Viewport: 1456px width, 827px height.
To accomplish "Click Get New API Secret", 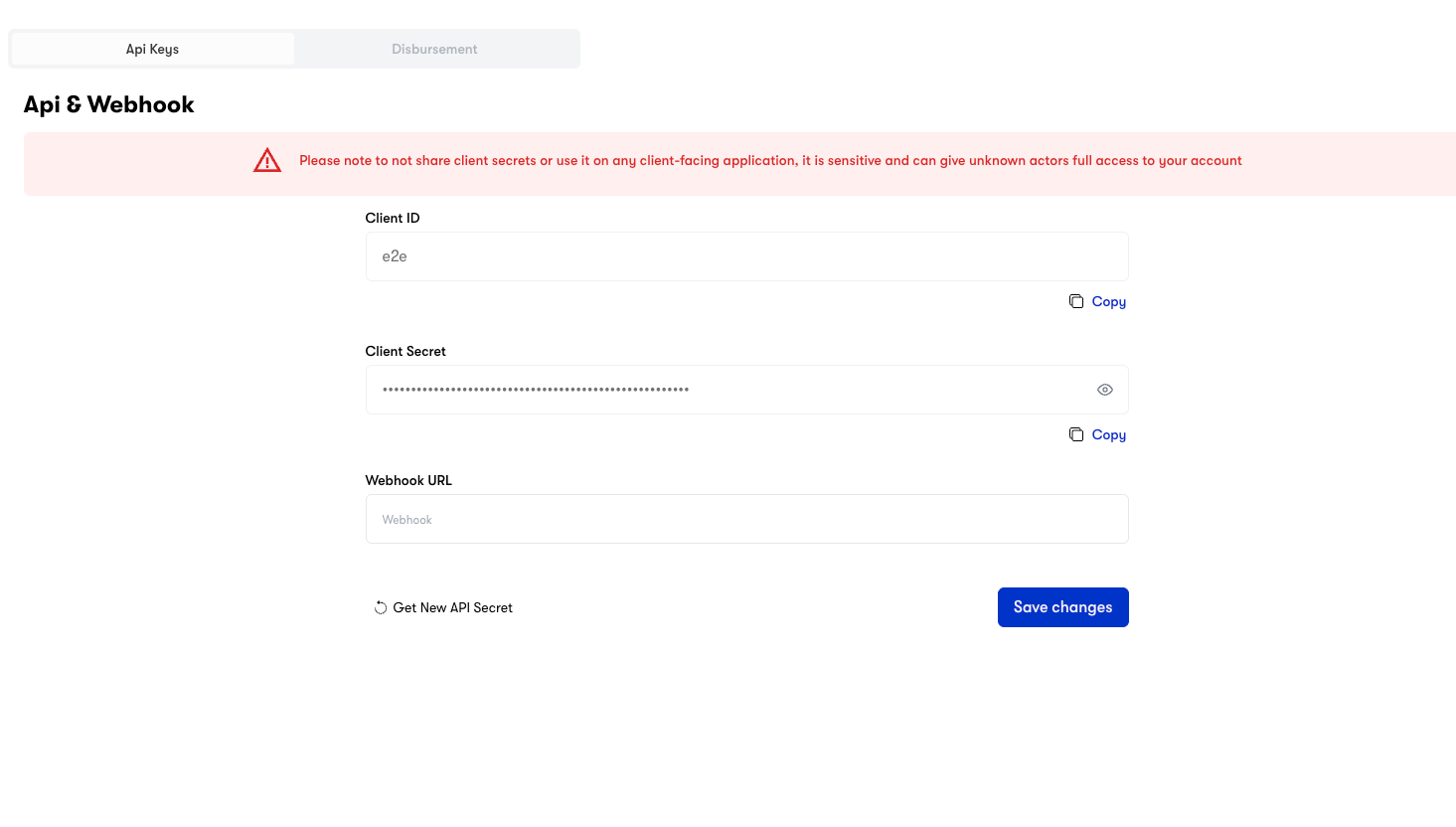I will point(452,606).
